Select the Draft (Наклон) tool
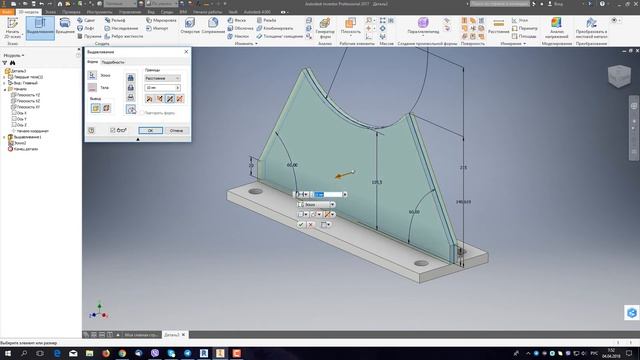The image size is (640, 360). pyautogui.click(x=238, y=36)
